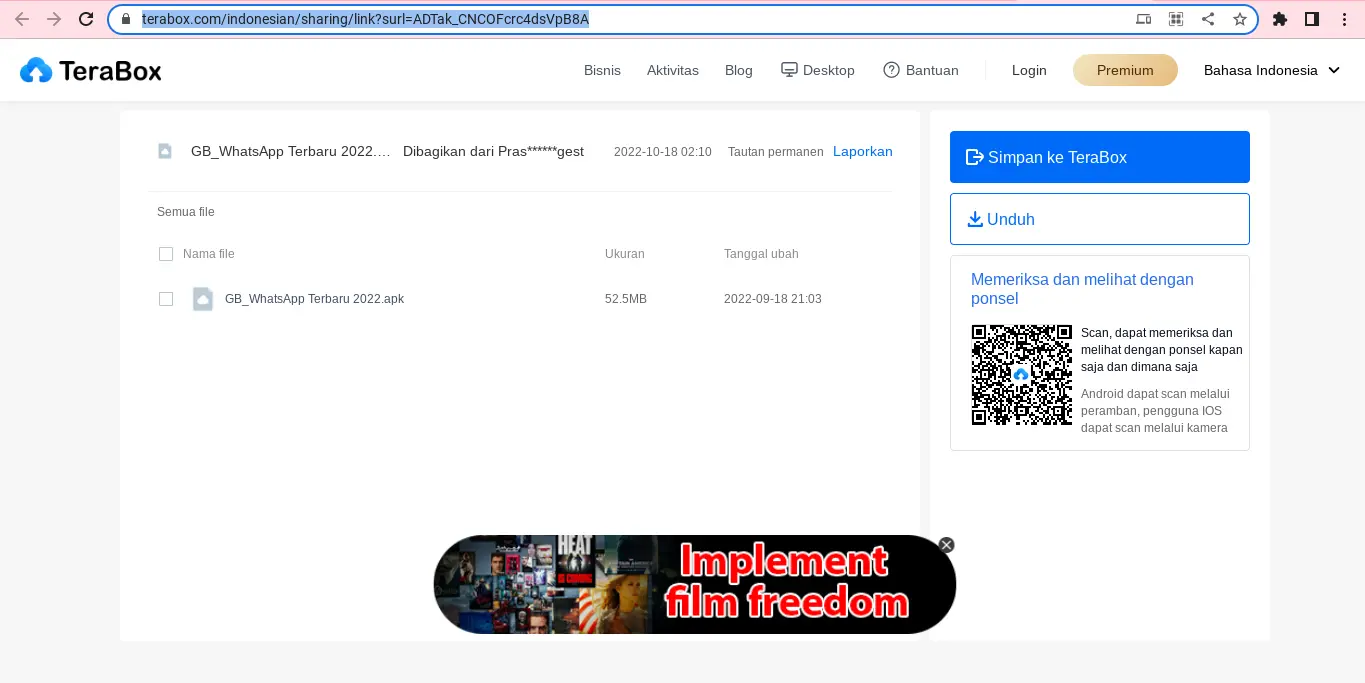
Task: Click the Tanggal ubah column header
Action: 761,254
